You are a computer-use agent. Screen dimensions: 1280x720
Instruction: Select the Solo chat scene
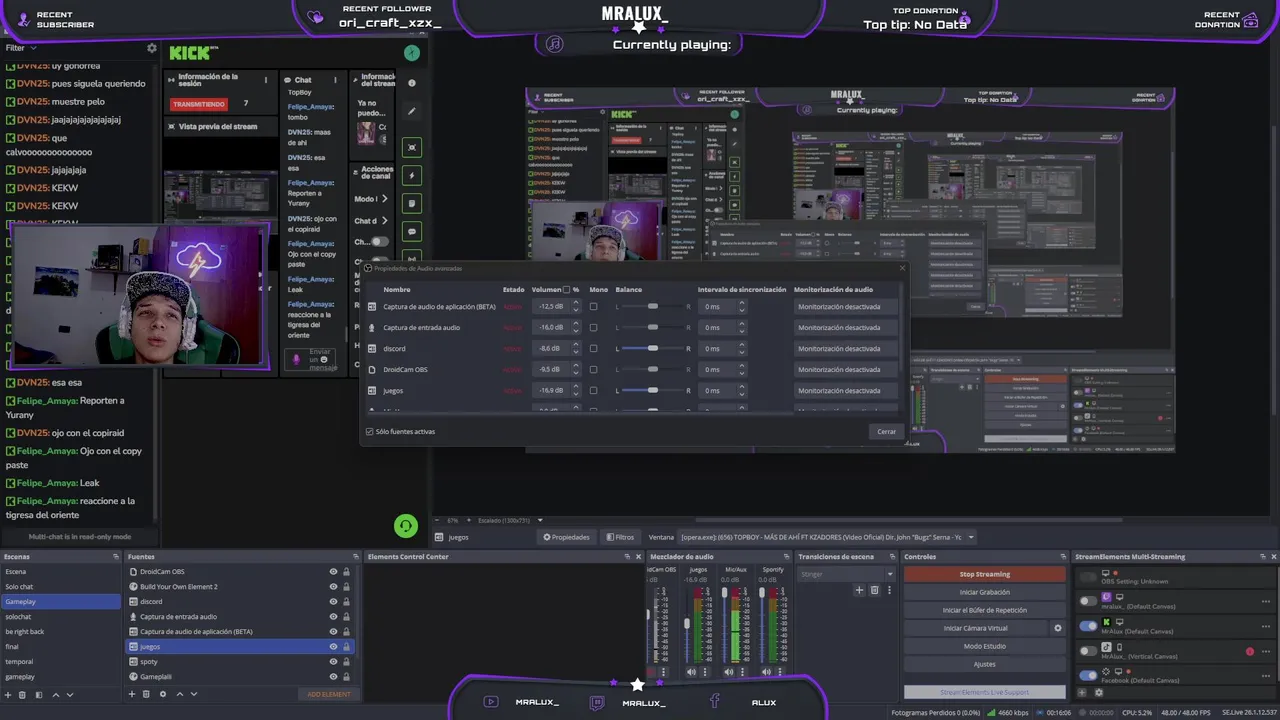click(60, 587)
